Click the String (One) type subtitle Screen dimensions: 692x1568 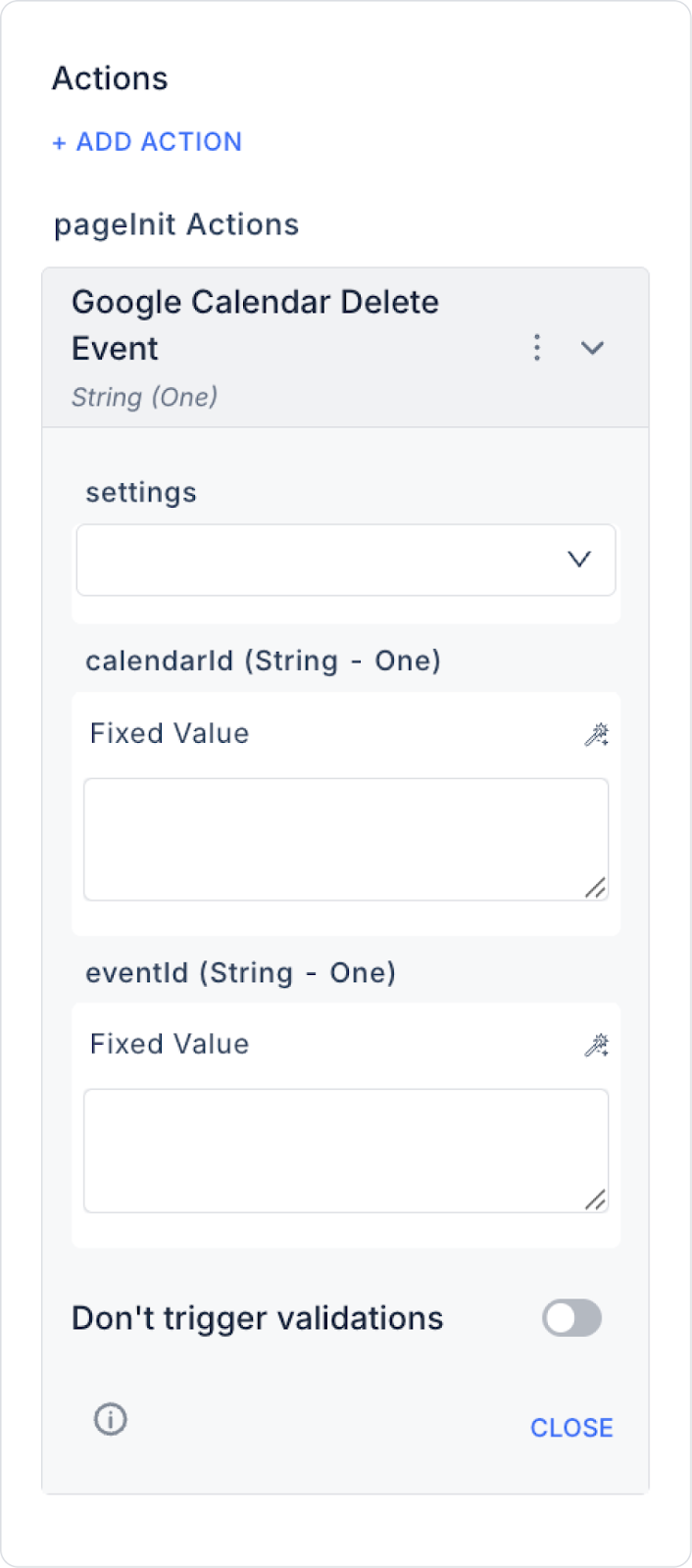(145, 397)
